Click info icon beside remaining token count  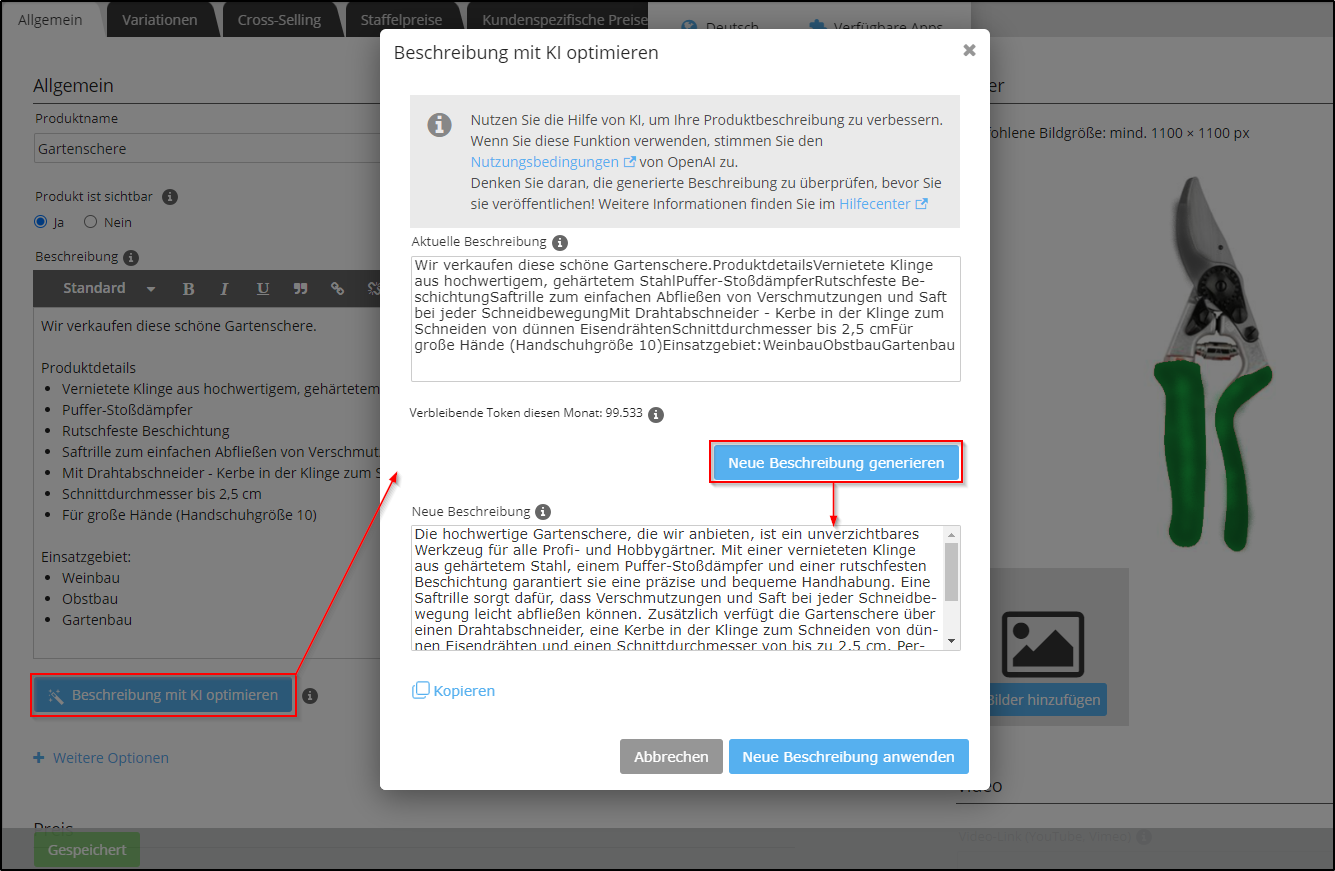(x=656, y=414)
